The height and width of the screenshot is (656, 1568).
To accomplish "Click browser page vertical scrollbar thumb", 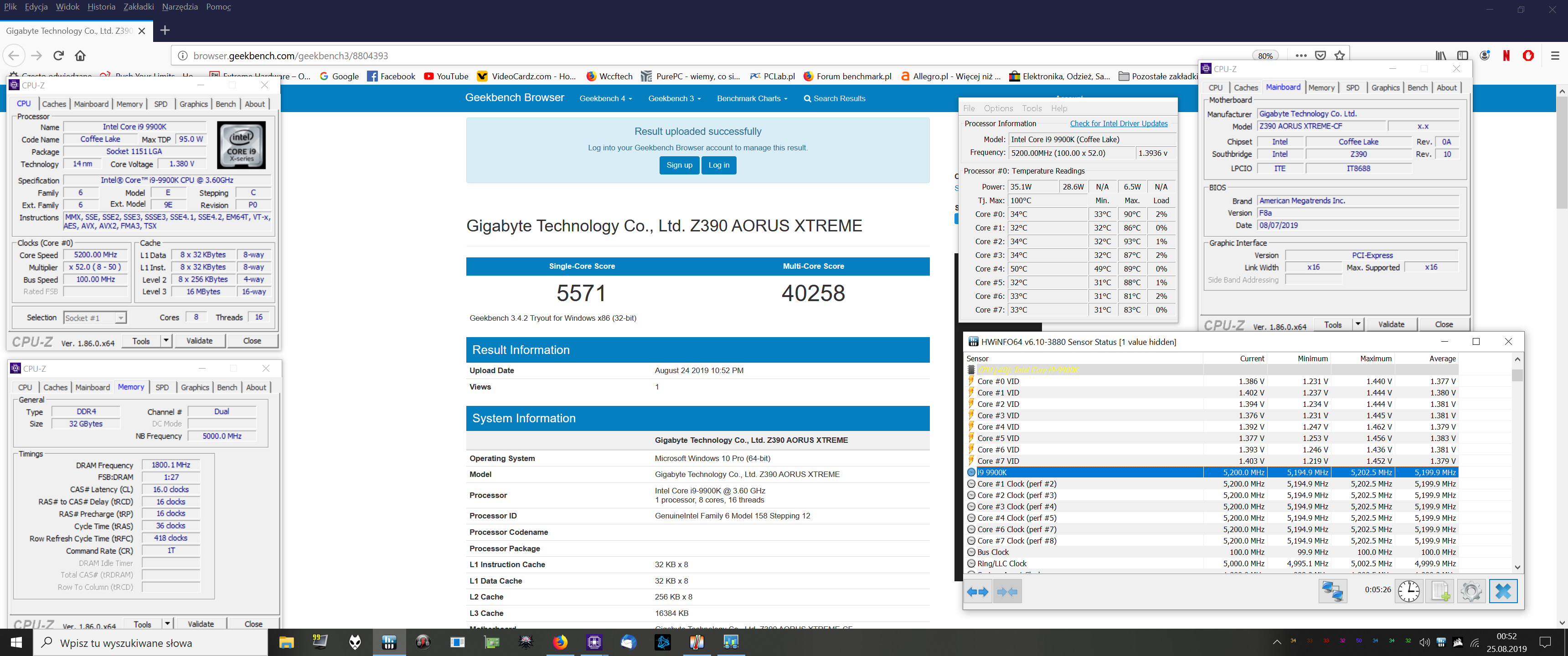I will (x=1562, y=152).
